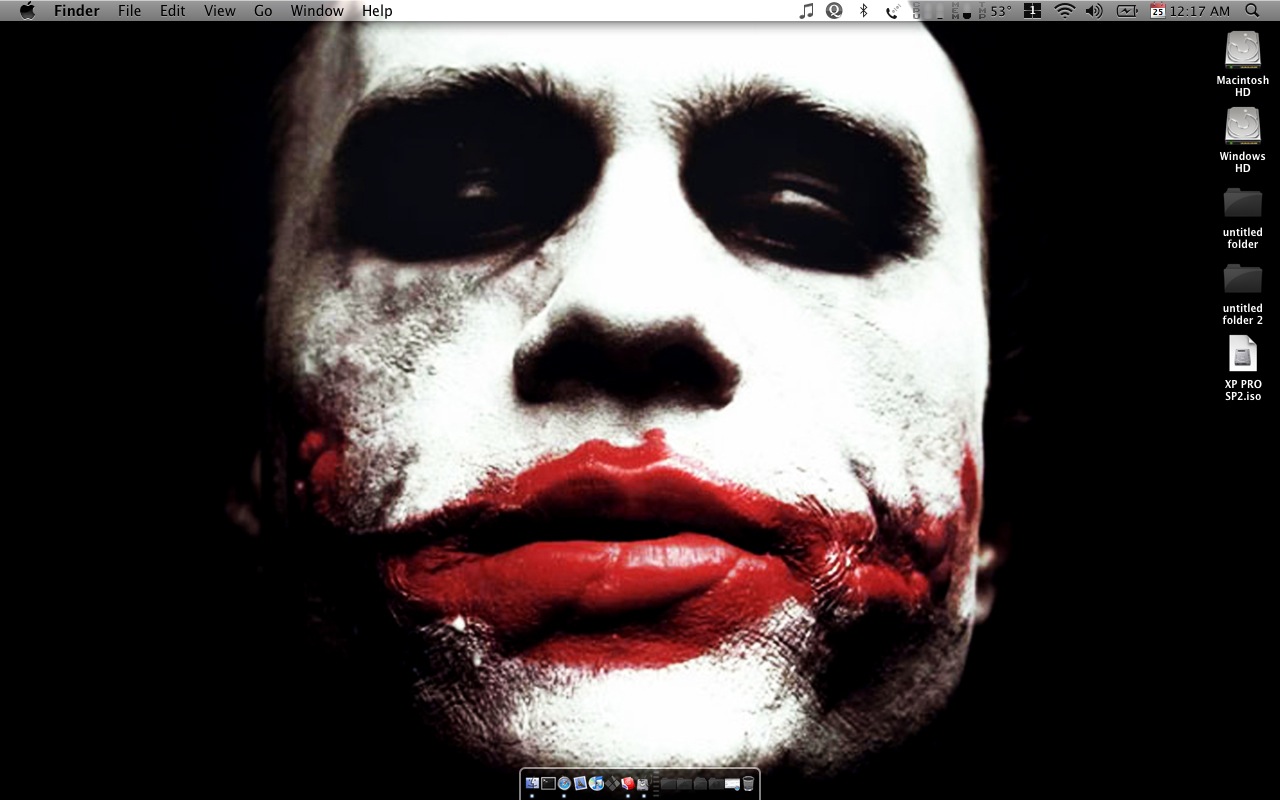Open the Finder application menu
The image size is (1280, 800).
pos(76,11)
